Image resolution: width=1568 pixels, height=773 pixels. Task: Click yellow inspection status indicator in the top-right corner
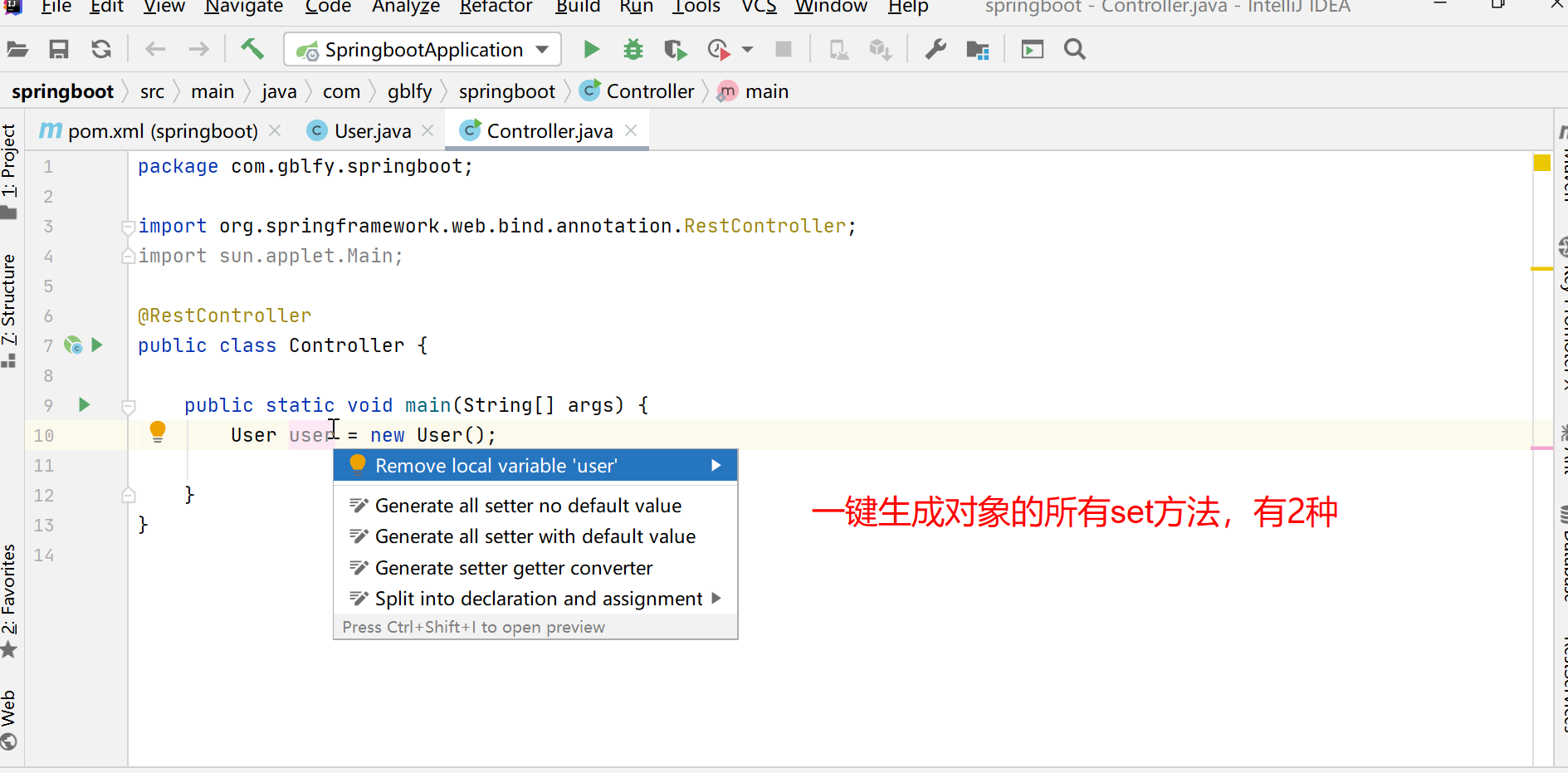point(1542,163)
